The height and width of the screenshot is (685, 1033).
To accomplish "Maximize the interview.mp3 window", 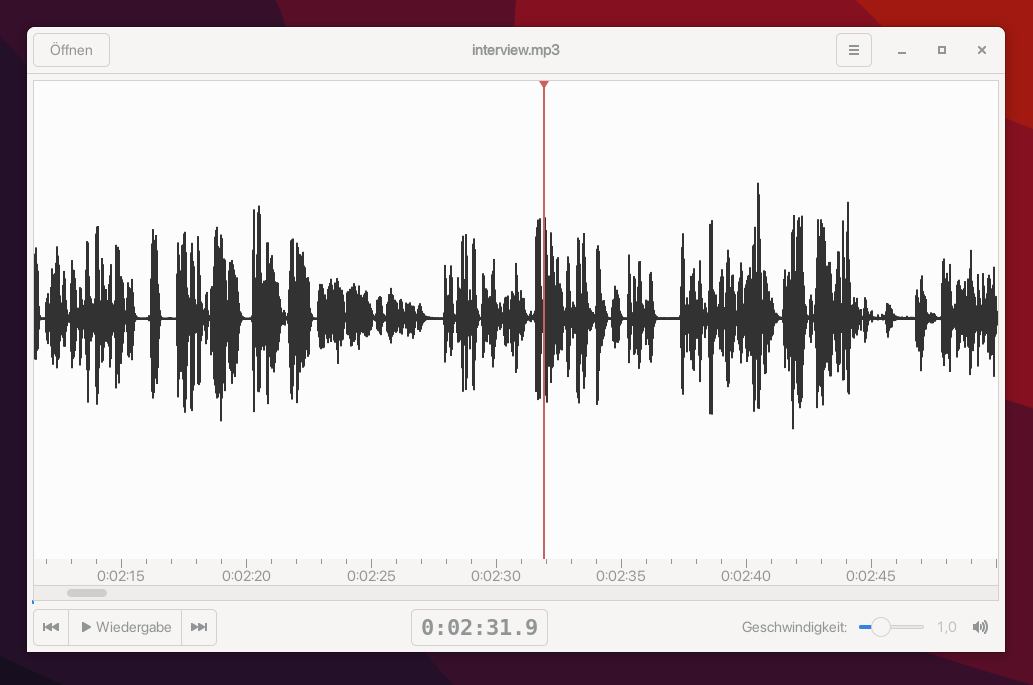I will tap(942, 50).
